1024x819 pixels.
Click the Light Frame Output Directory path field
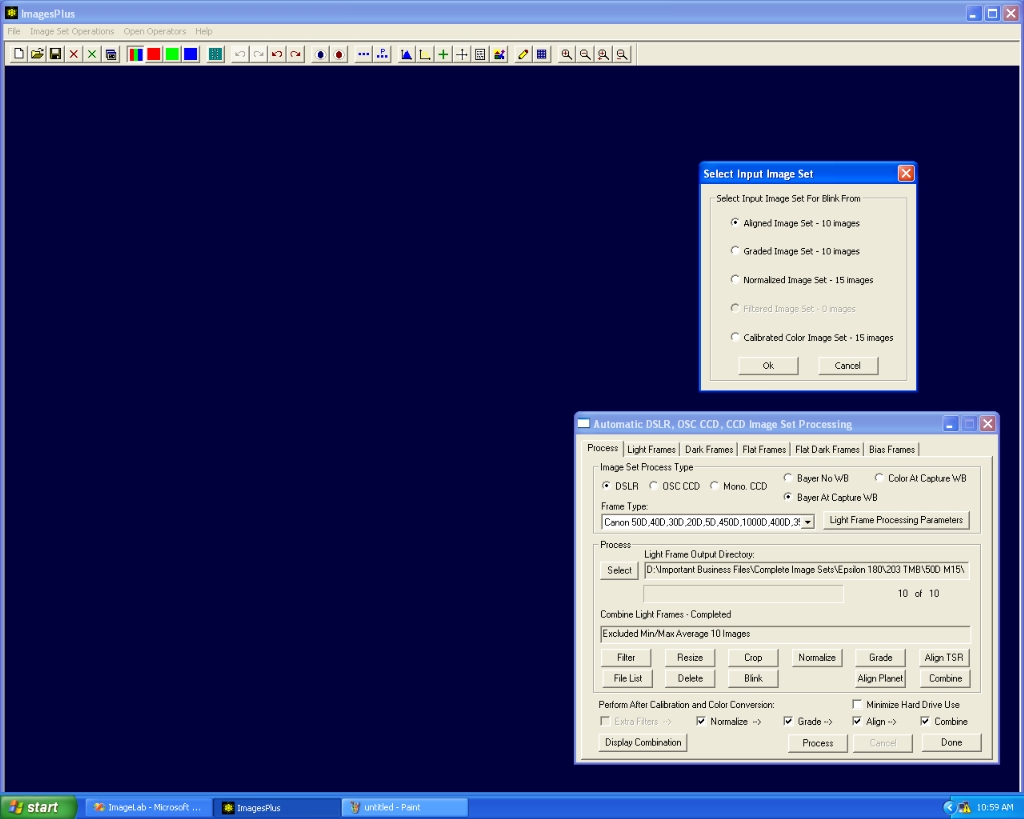pyautogui.click(x=806, y=570)
